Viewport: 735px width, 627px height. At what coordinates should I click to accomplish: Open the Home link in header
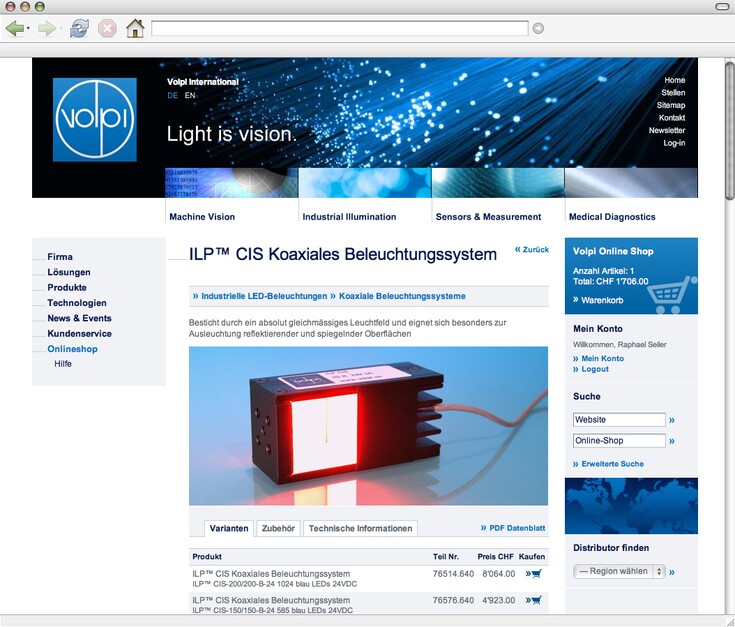pos(675,80)
